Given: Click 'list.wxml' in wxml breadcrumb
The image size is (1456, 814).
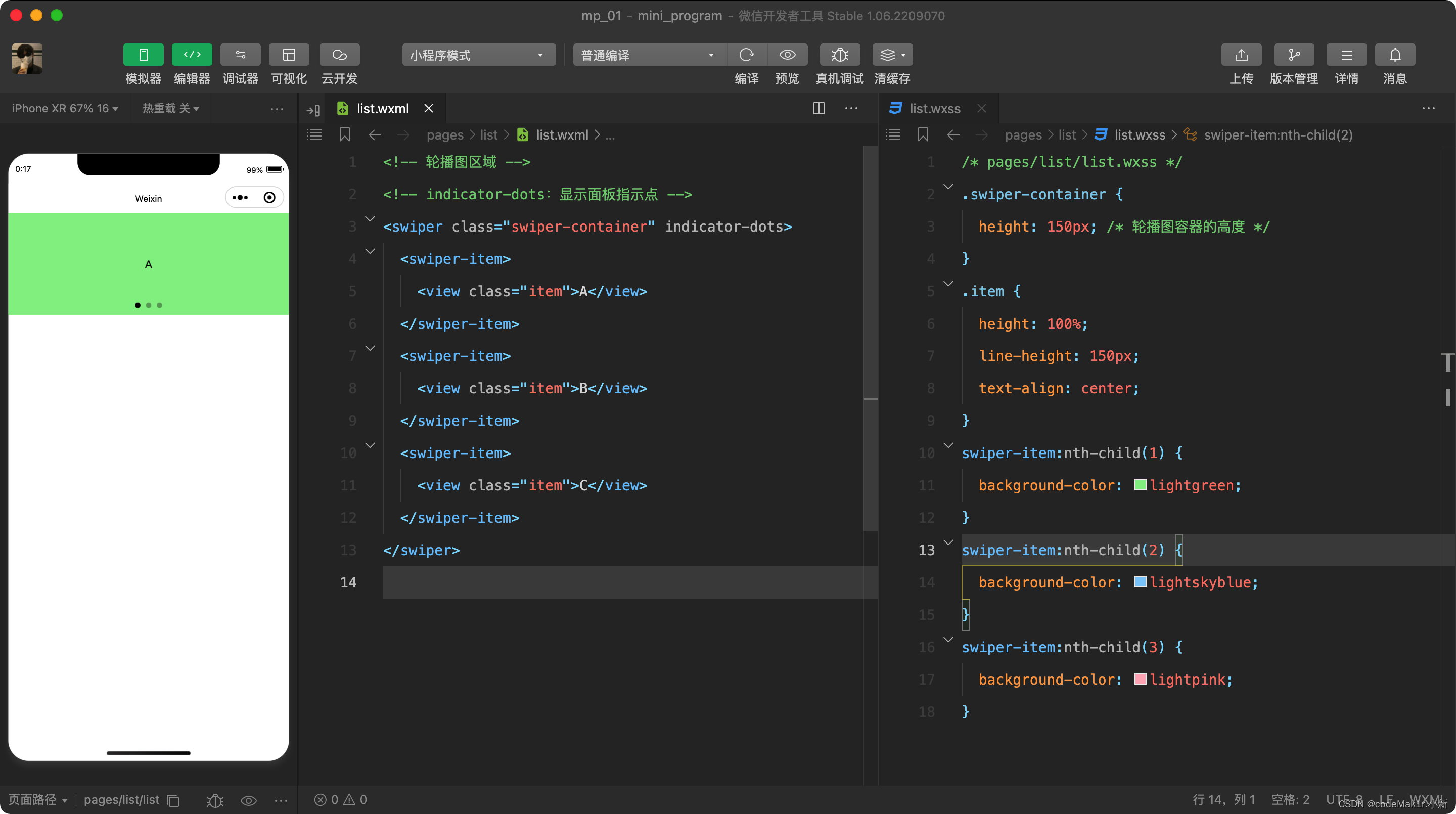Looking at the screenshot, I should tap(562, 135).
